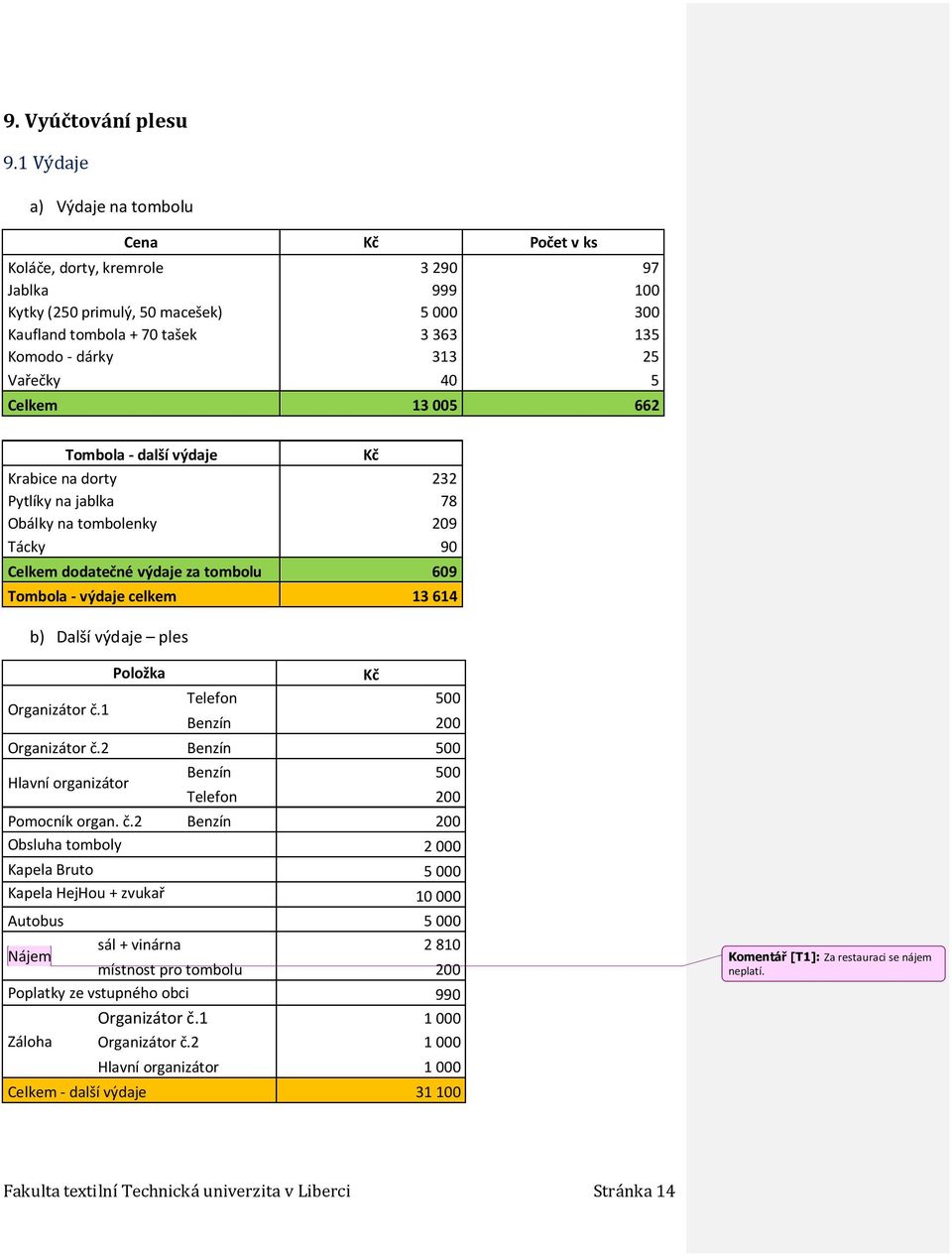The height and width of the screenshot is (1255, 952).
Task: Click the total '13 005'
Action: (x=434, y=406)
